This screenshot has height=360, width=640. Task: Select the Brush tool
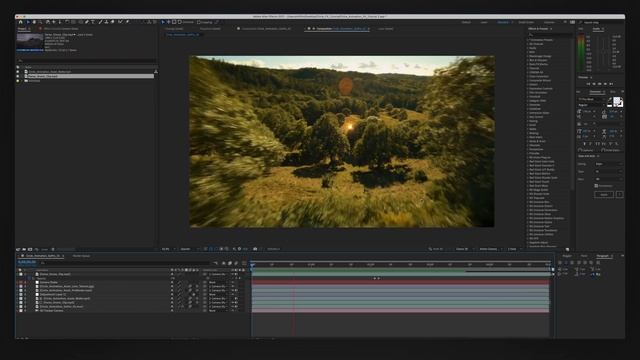[x=100, y=22]
